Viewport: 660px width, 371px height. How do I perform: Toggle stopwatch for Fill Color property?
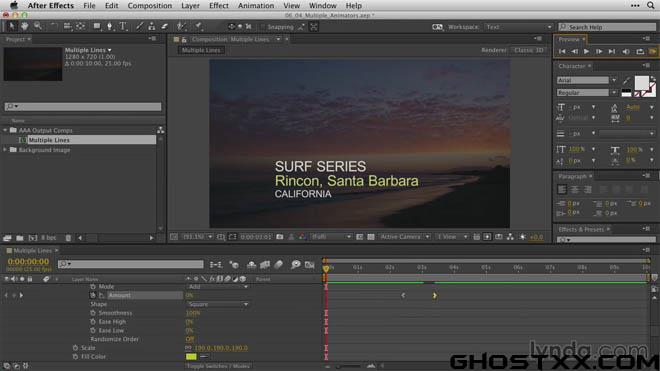[x=75, y=357]
